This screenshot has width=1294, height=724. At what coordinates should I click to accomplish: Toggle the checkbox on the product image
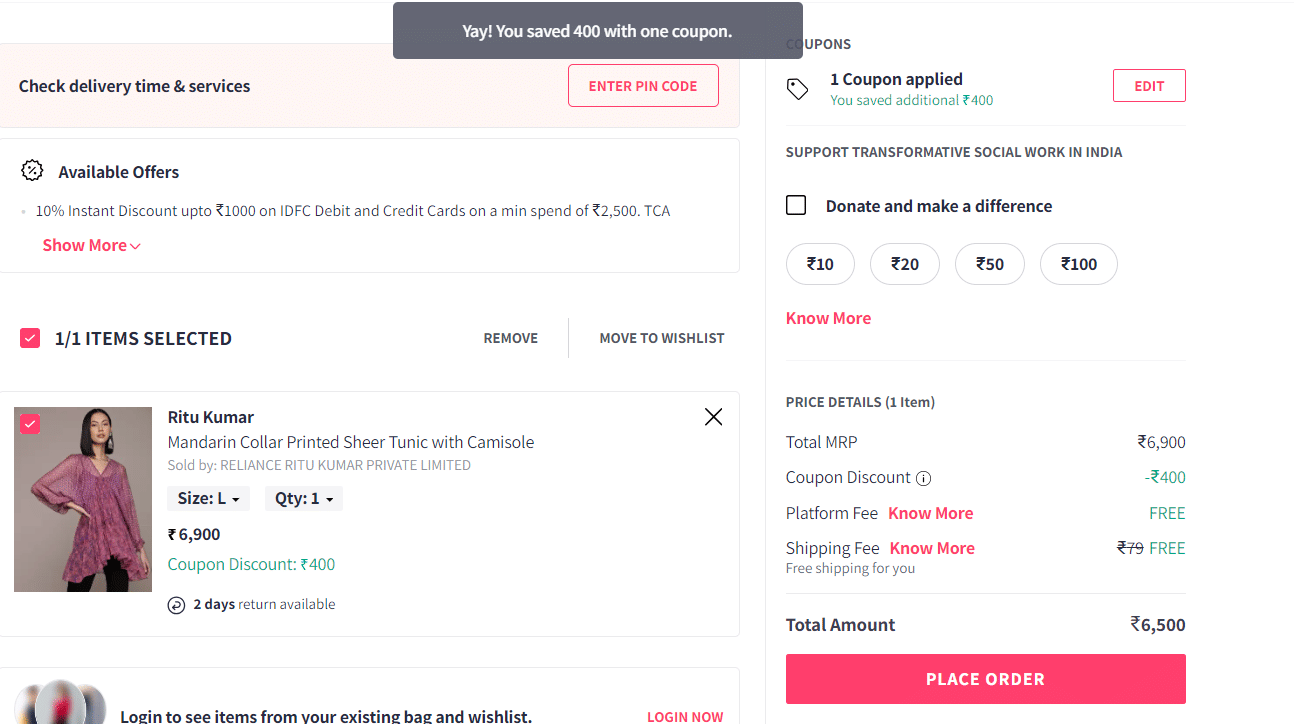29,424
